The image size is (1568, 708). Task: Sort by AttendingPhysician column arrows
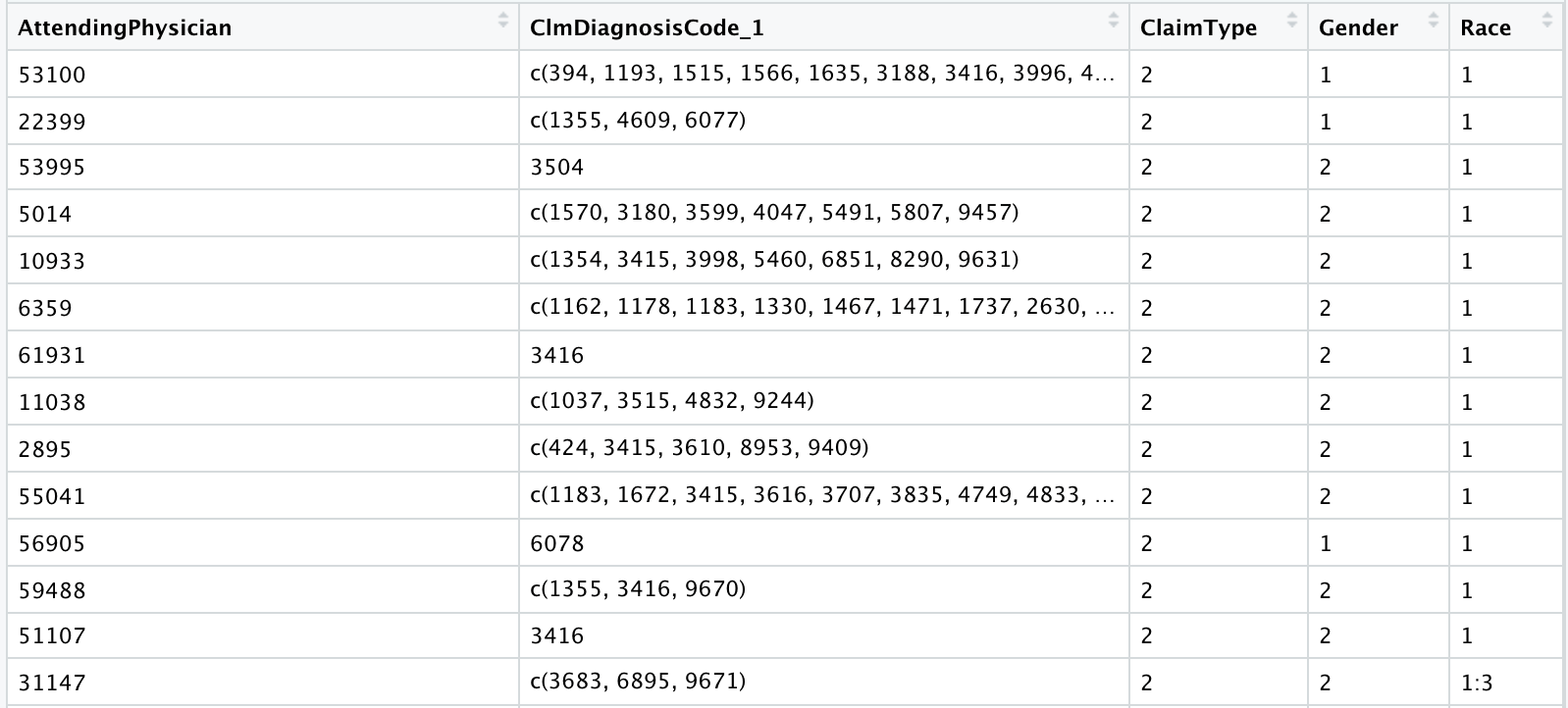[503, 20]
